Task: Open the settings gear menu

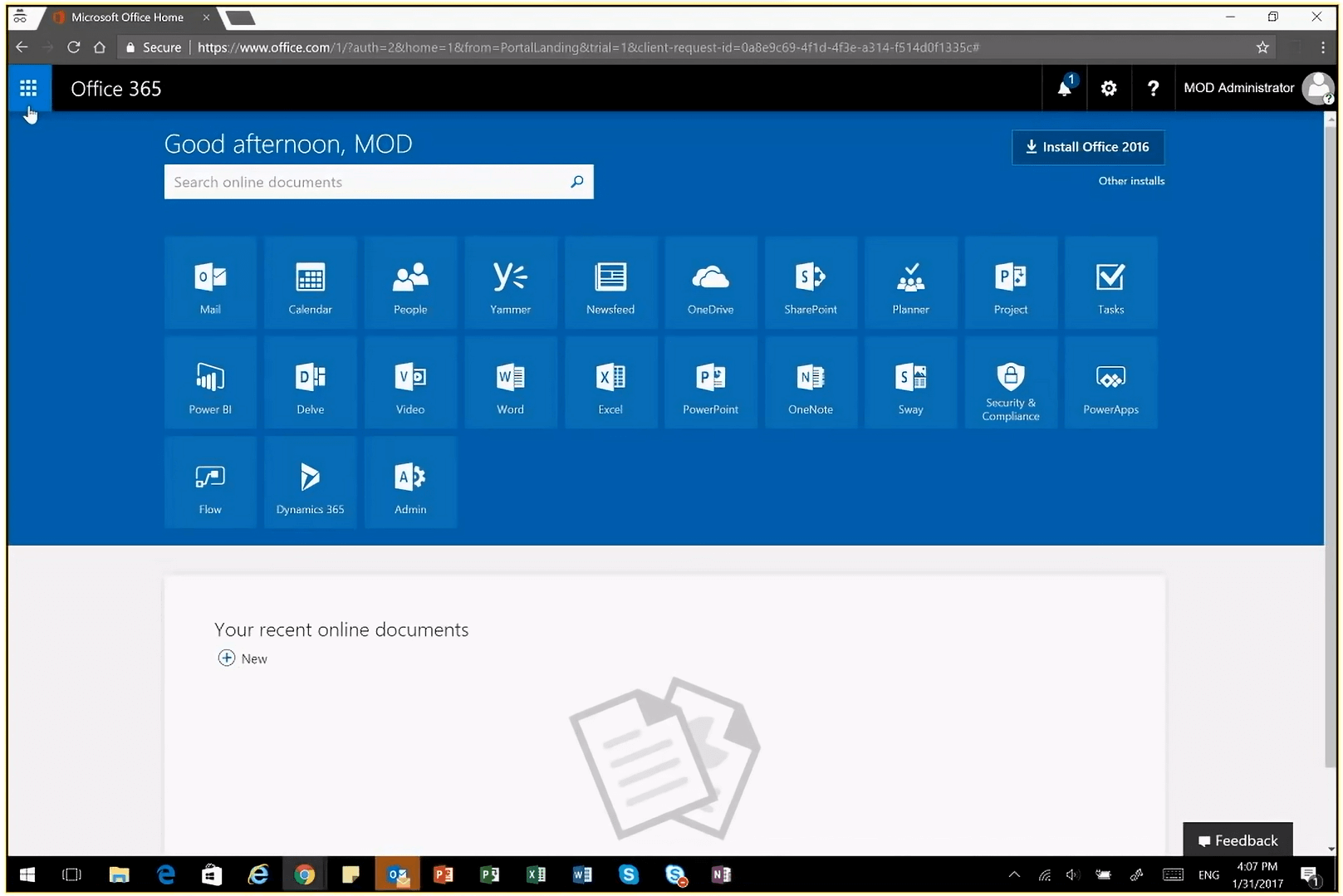Action: pos(1108,88)
